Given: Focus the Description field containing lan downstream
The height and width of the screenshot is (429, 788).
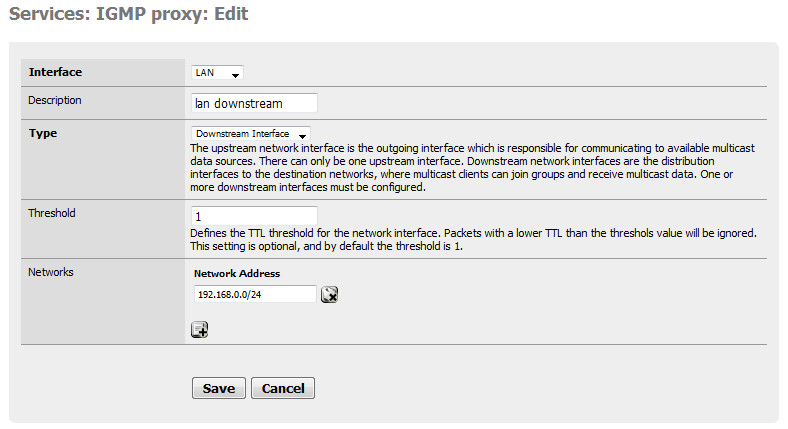Looking at the screenshot, I should [254, 103].
